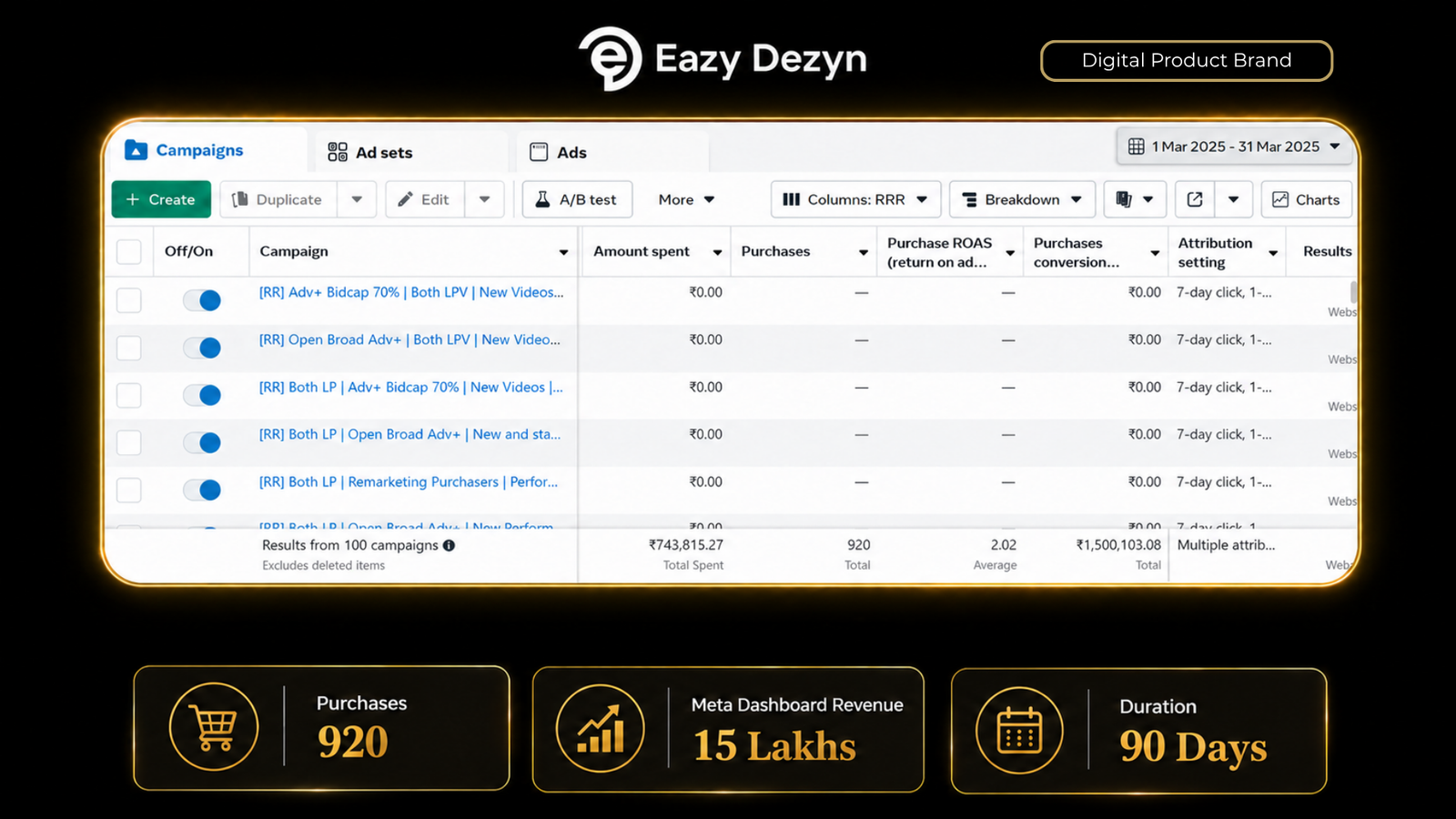Click the columns bars icon
1456x819 pixels.
click(x=791, y=199)
